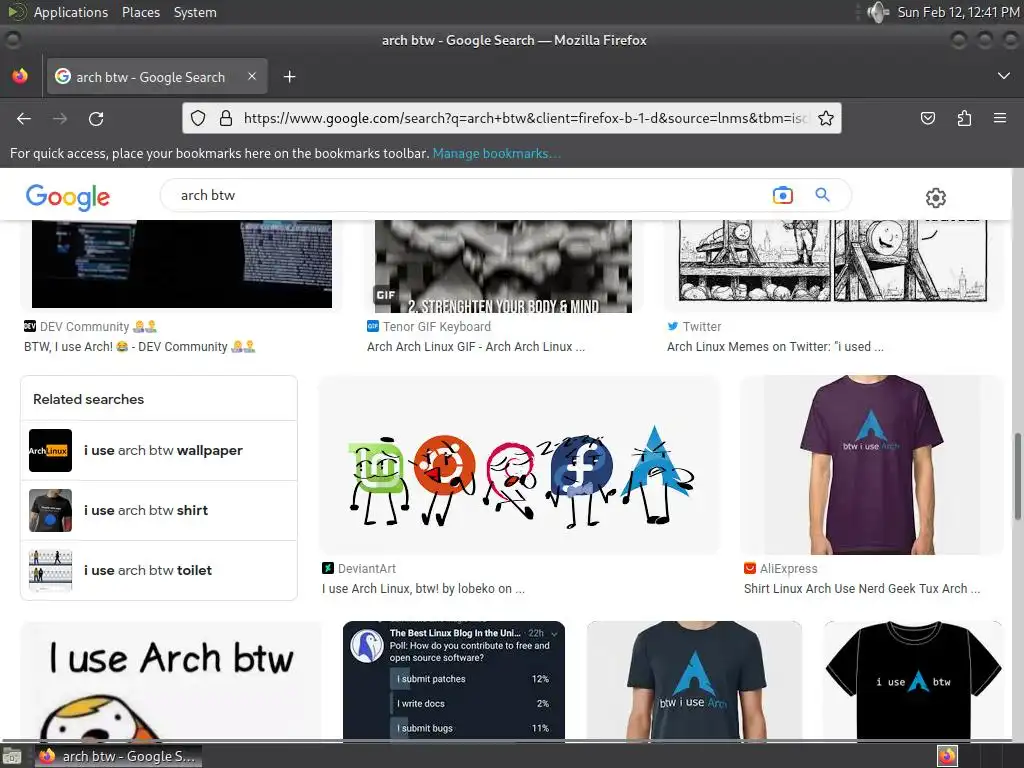Screen dimensions: 1024x768
Task: Search by image using the camera lens icon
Action: 782,195
